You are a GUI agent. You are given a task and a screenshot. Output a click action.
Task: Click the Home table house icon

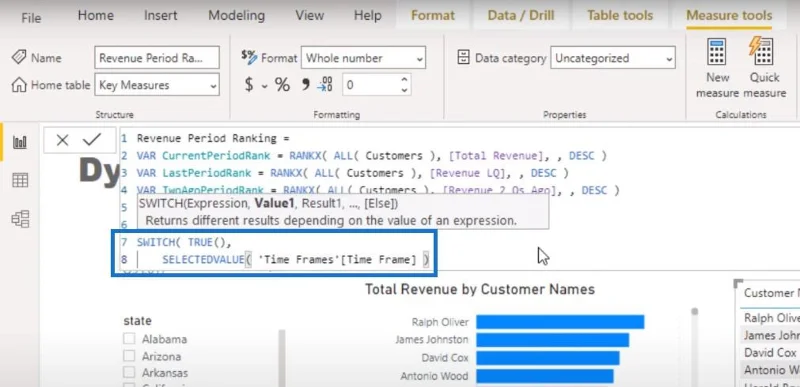coord(19,85)
